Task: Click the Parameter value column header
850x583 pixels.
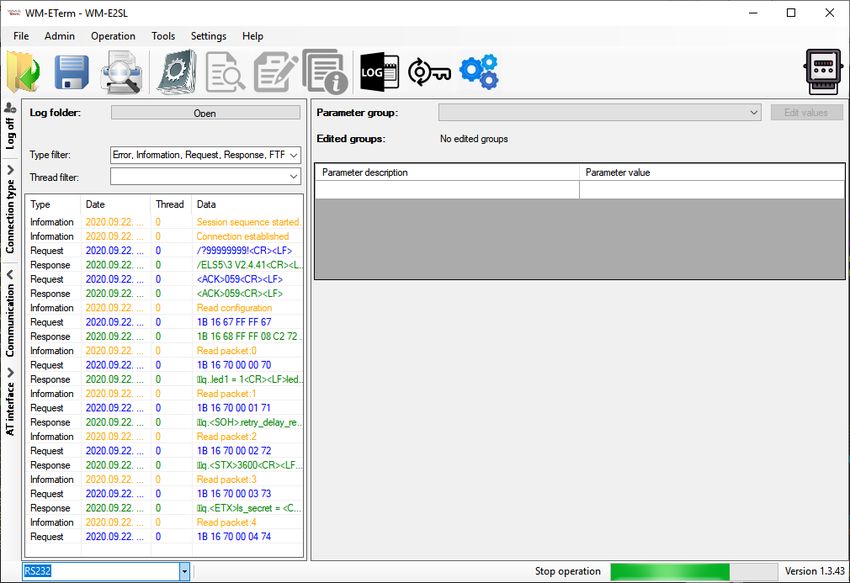Action: 712,172
